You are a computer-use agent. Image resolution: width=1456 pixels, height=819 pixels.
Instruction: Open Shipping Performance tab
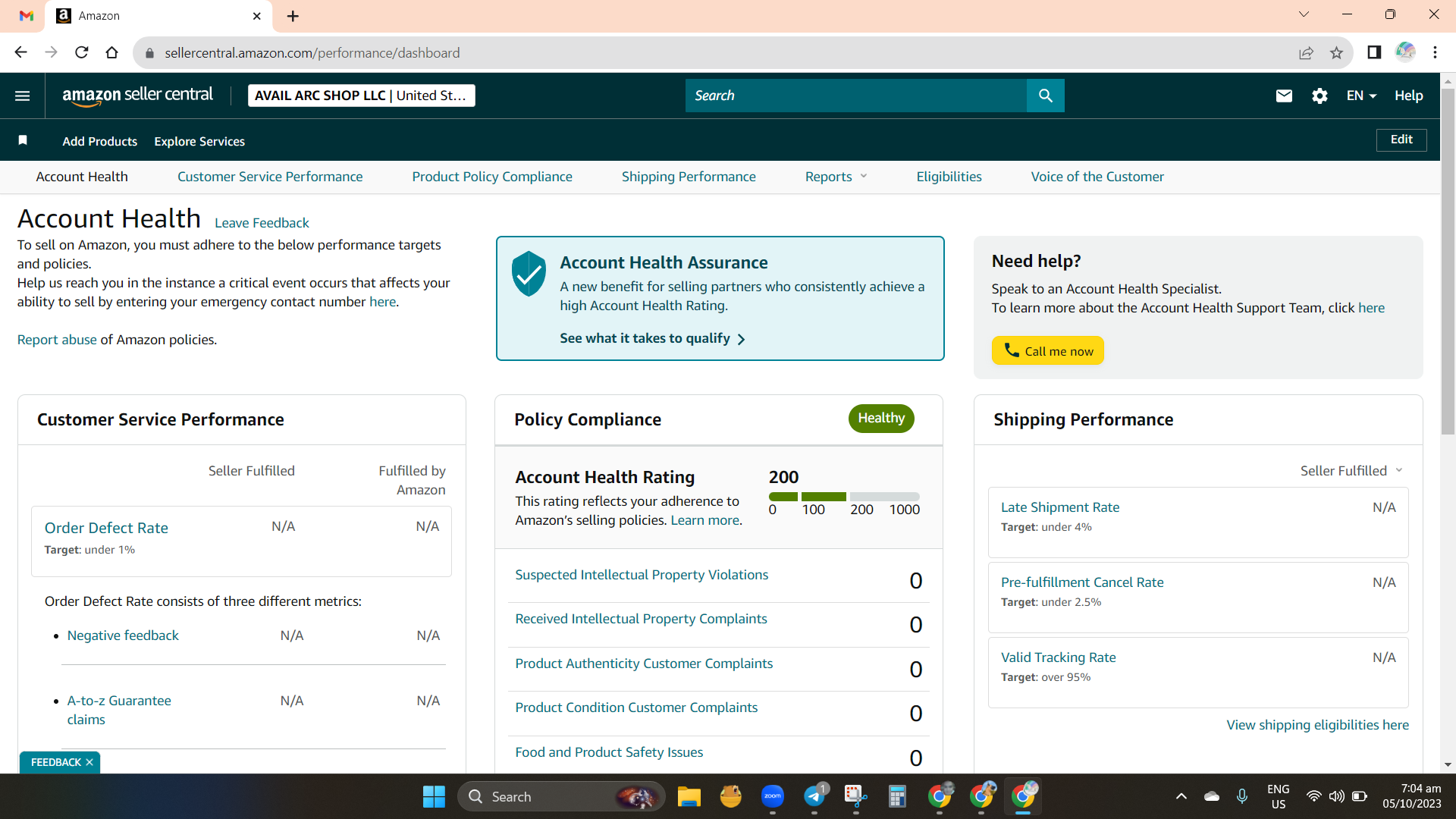689,177
